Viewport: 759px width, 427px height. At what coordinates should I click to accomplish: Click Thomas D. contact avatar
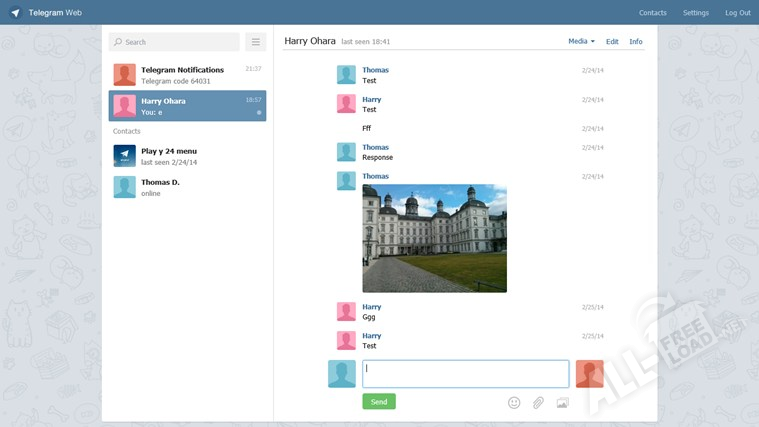click(124, 187)
